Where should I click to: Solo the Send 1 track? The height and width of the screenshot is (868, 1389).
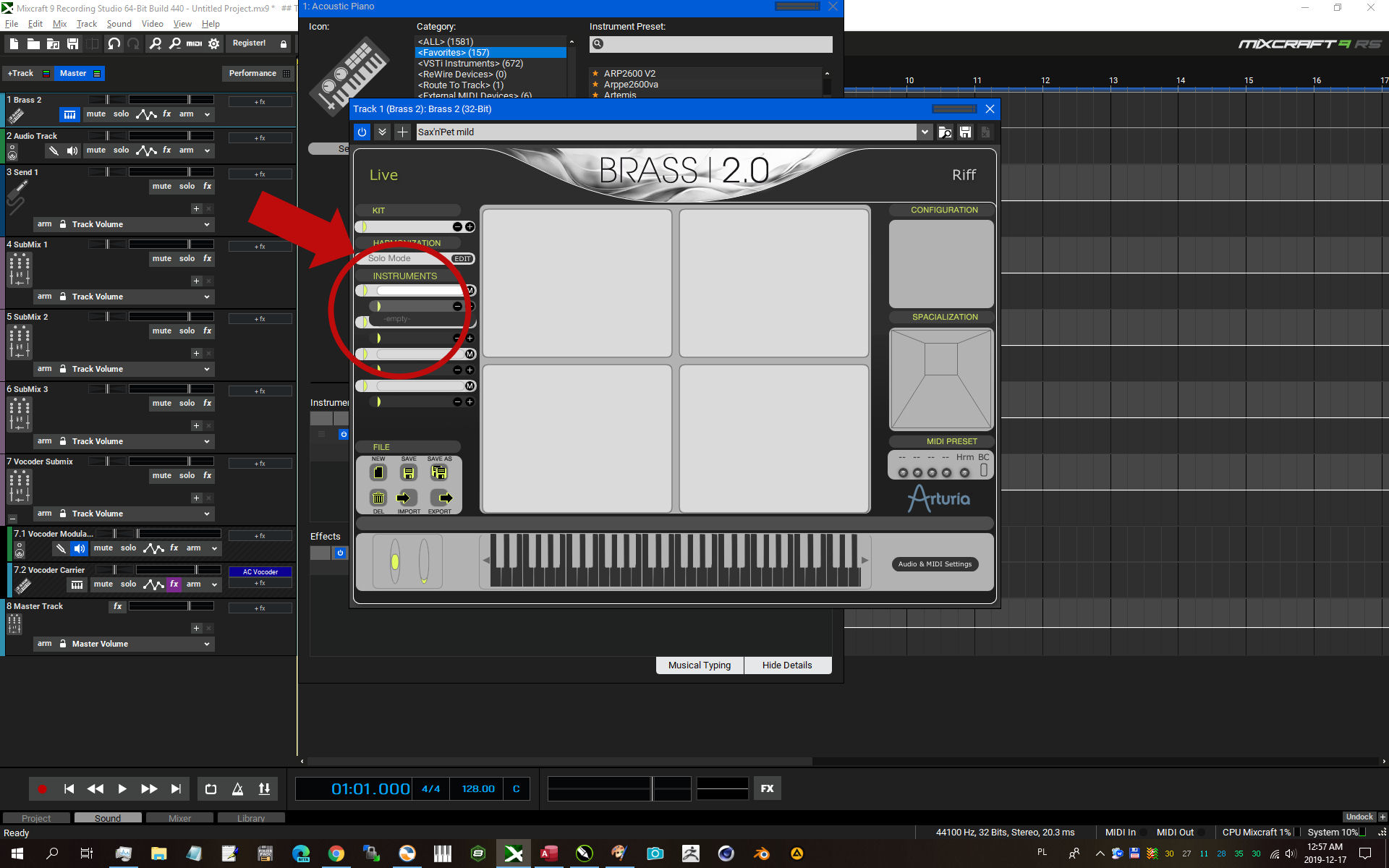[x=187, y=187]
